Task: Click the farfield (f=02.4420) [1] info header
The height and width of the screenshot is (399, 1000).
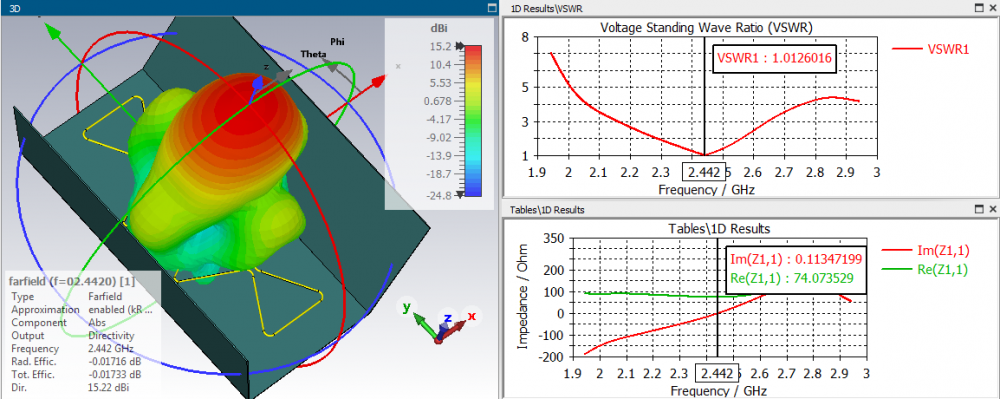Action: tap(71, 281)
